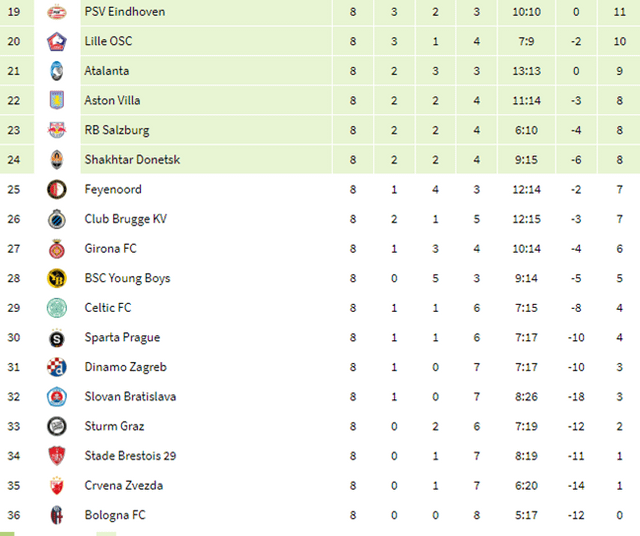Click the Lille OSC club crest
This screenshot has height=536, width=640.
pyautogui.click(x=56, y=41)
